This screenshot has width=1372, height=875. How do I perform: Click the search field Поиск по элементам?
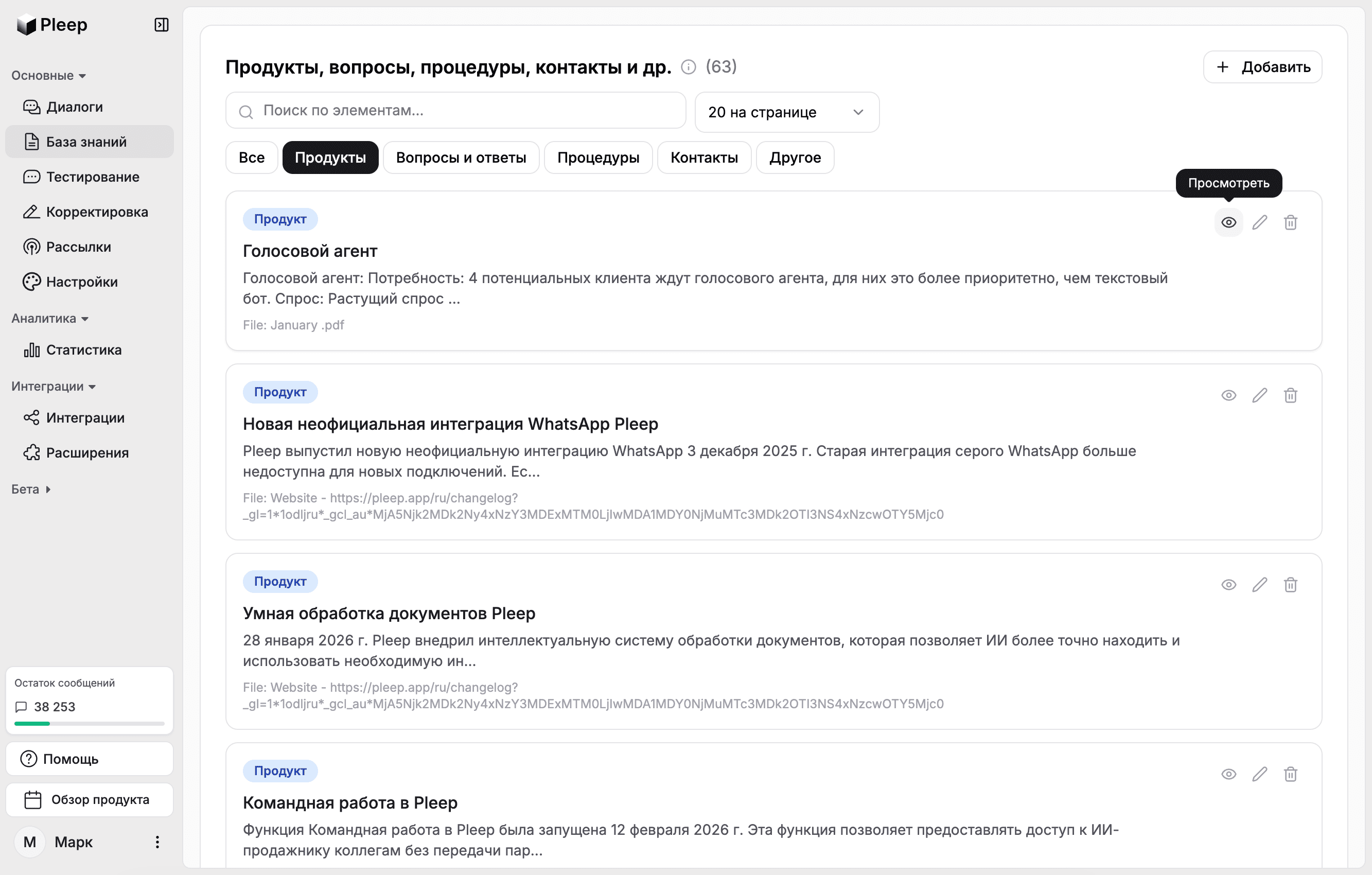click(455, 110)
